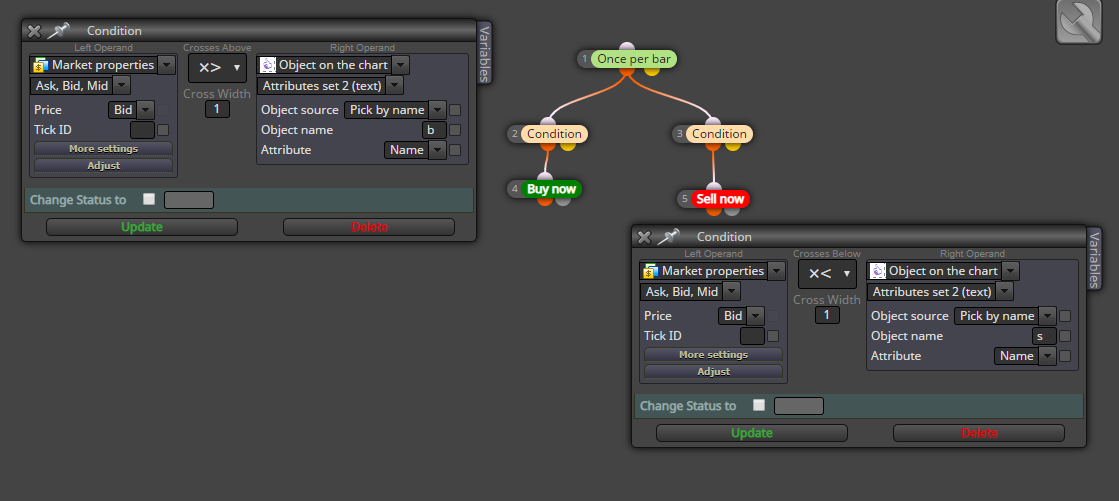Pin the lower Condition panel
Screen dimensions: 1119x501
(668, 236)
